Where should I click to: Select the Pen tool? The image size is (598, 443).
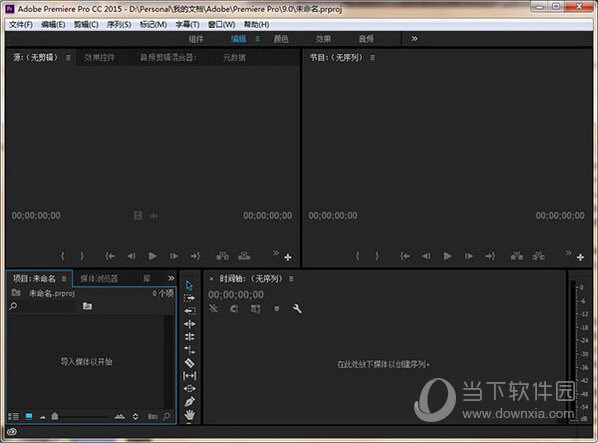(x=190, y=401)
